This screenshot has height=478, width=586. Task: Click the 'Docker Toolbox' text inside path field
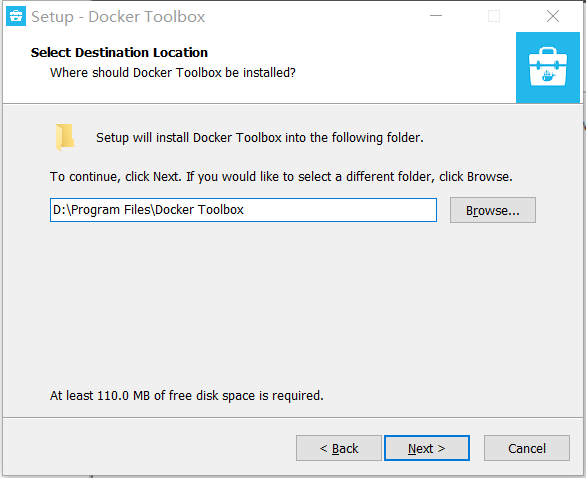click(199, 210)
